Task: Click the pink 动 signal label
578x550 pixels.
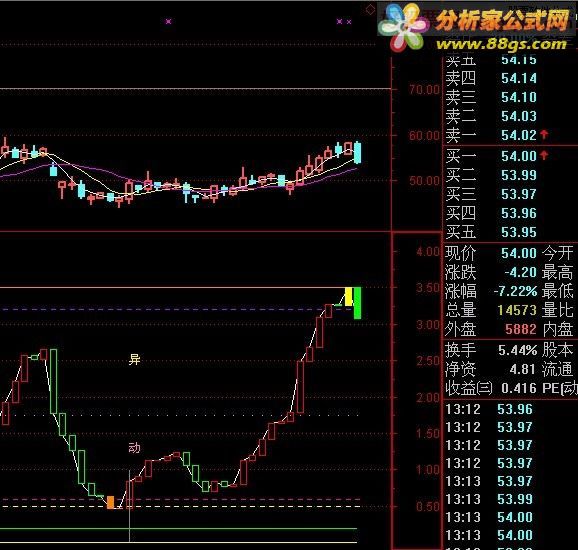Action: (134, 448)
